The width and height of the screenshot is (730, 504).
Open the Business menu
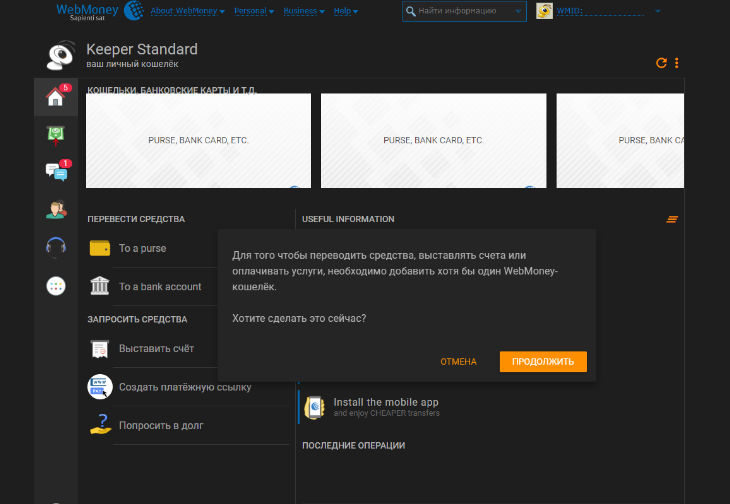304,11
